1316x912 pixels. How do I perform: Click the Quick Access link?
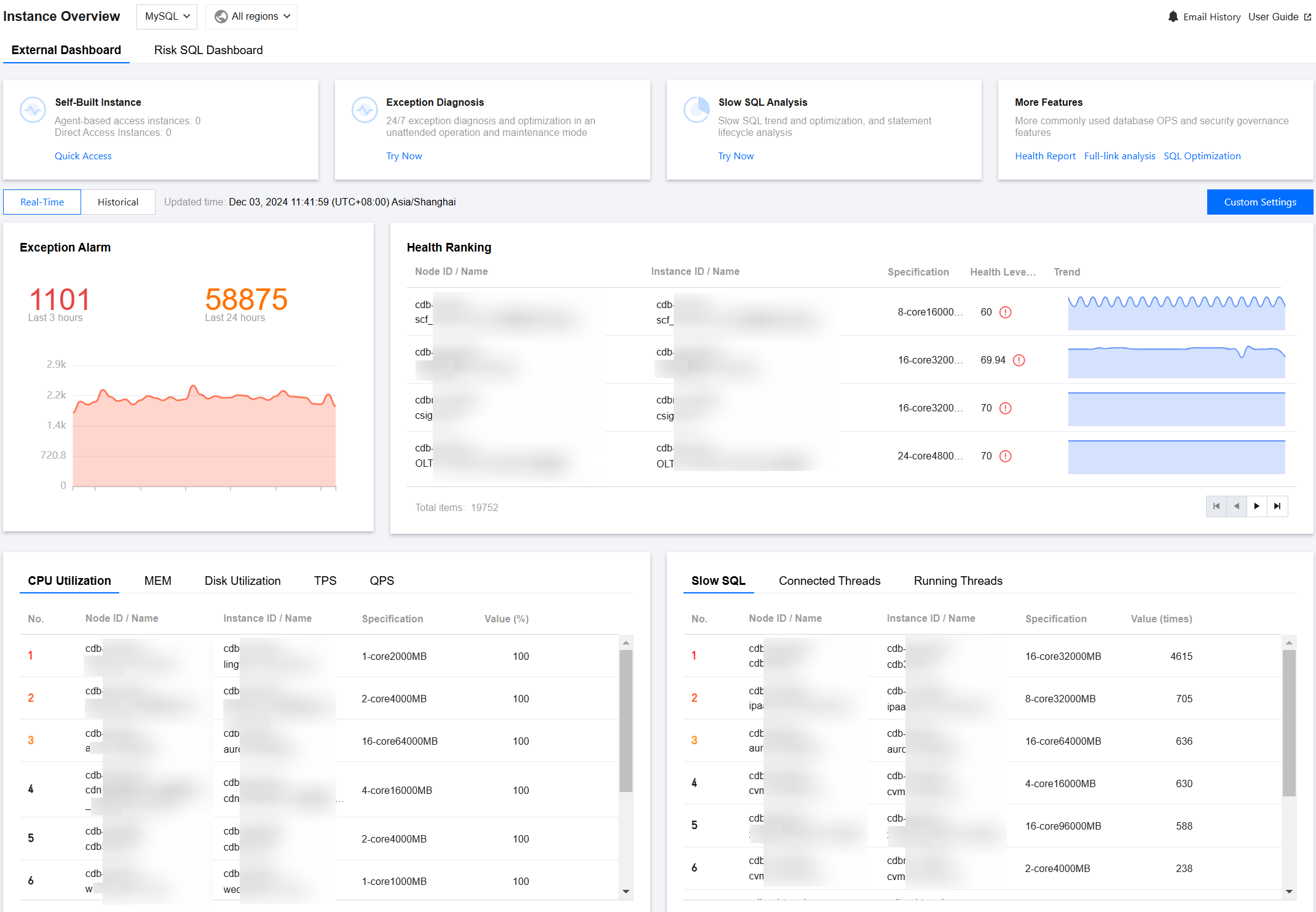83,156
